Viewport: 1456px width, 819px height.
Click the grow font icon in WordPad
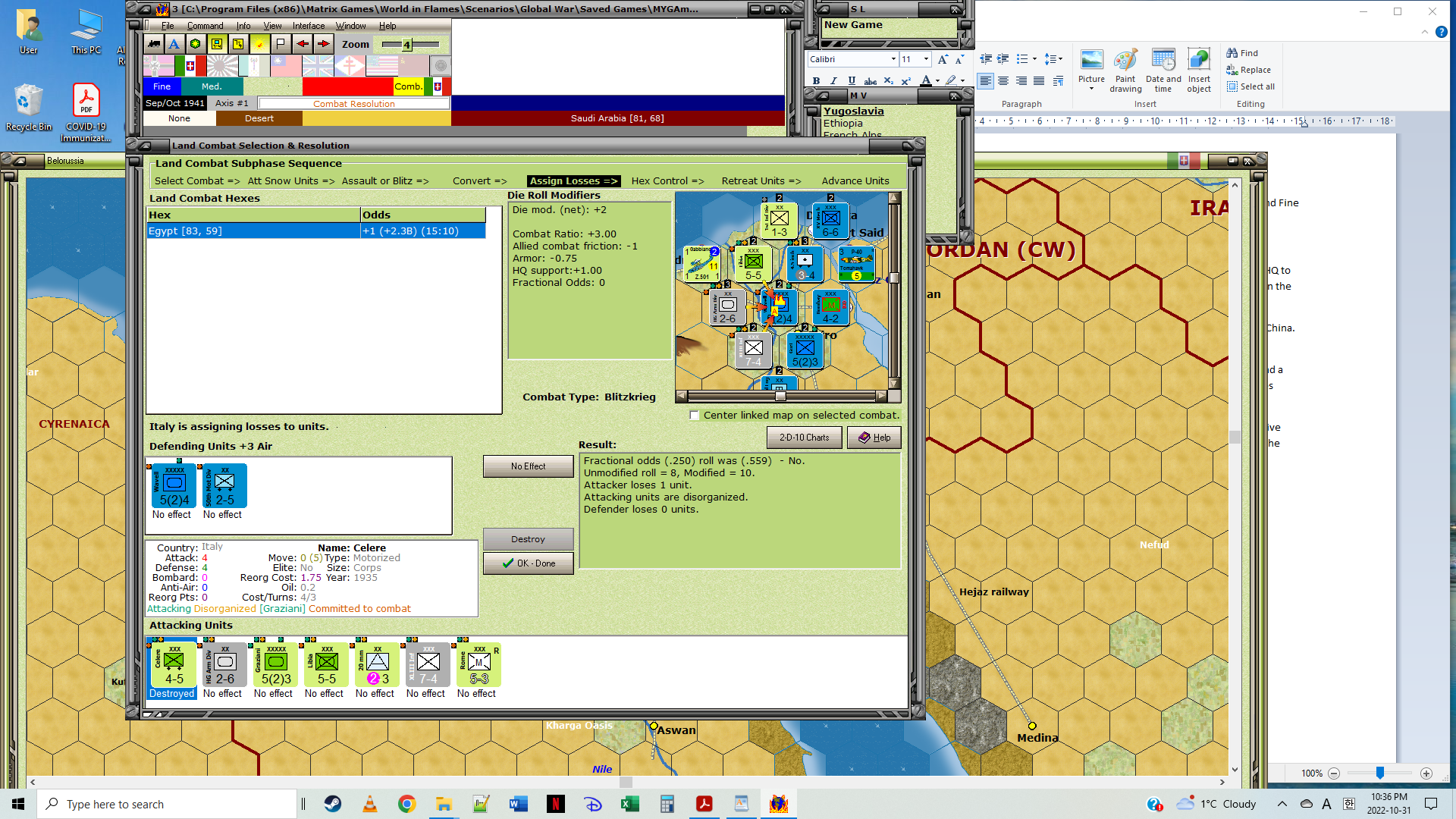(x=943, y=59)
